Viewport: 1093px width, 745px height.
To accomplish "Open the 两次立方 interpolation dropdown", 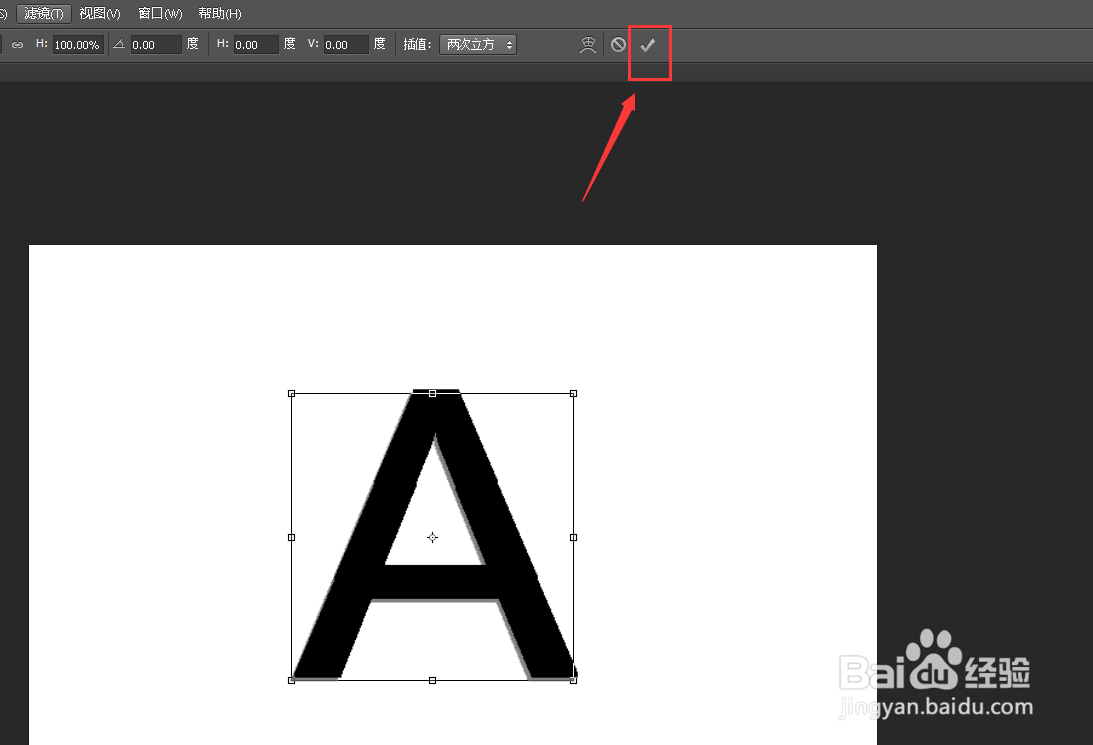I will point(477,44).
